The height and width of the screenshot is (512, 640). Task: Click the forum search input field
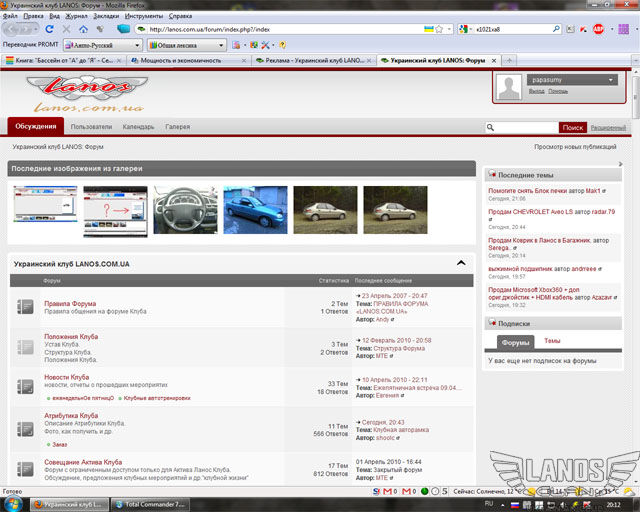point(526,128)
